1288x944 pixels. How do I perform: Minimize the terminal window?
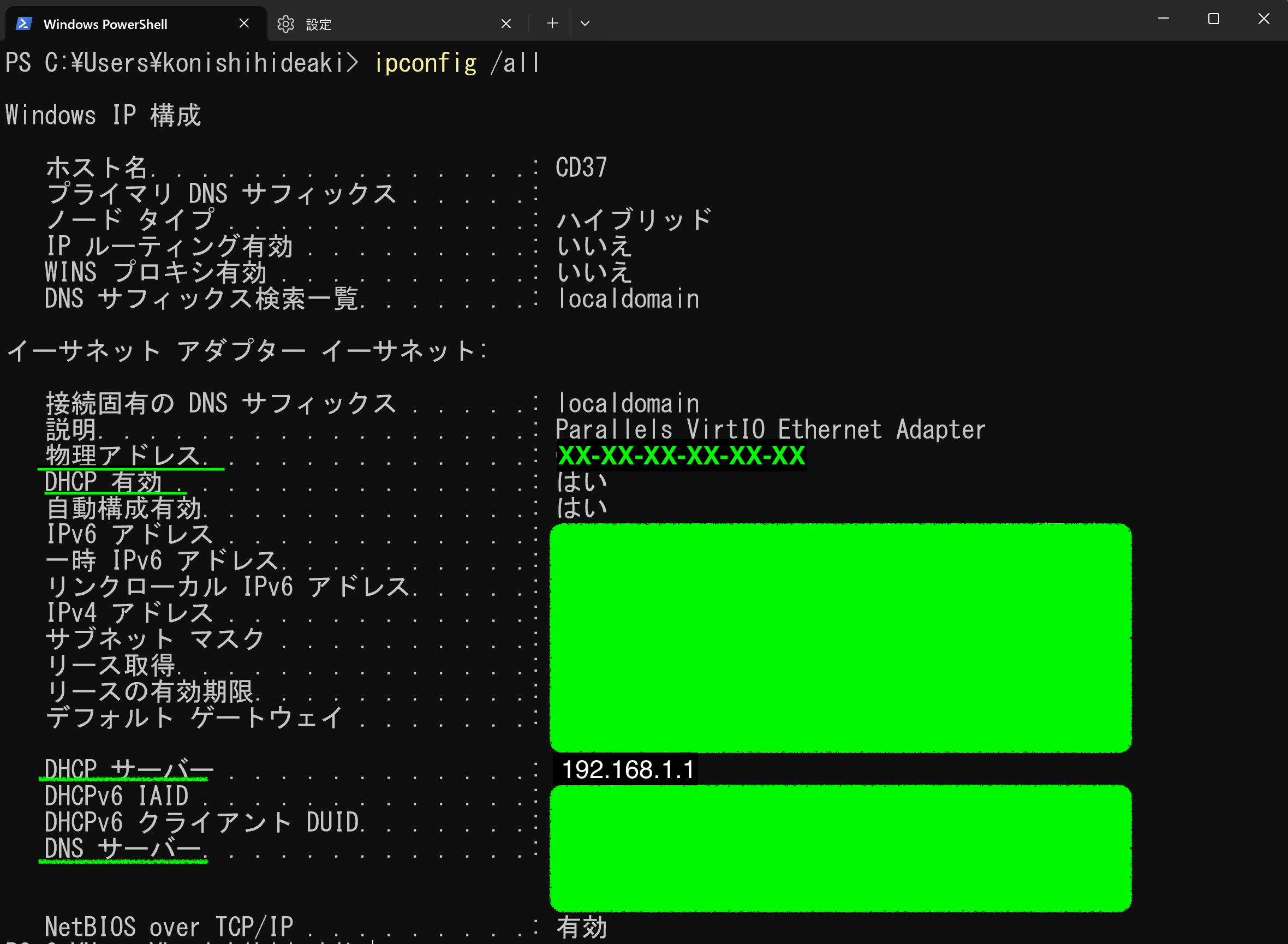point(1164,19)
